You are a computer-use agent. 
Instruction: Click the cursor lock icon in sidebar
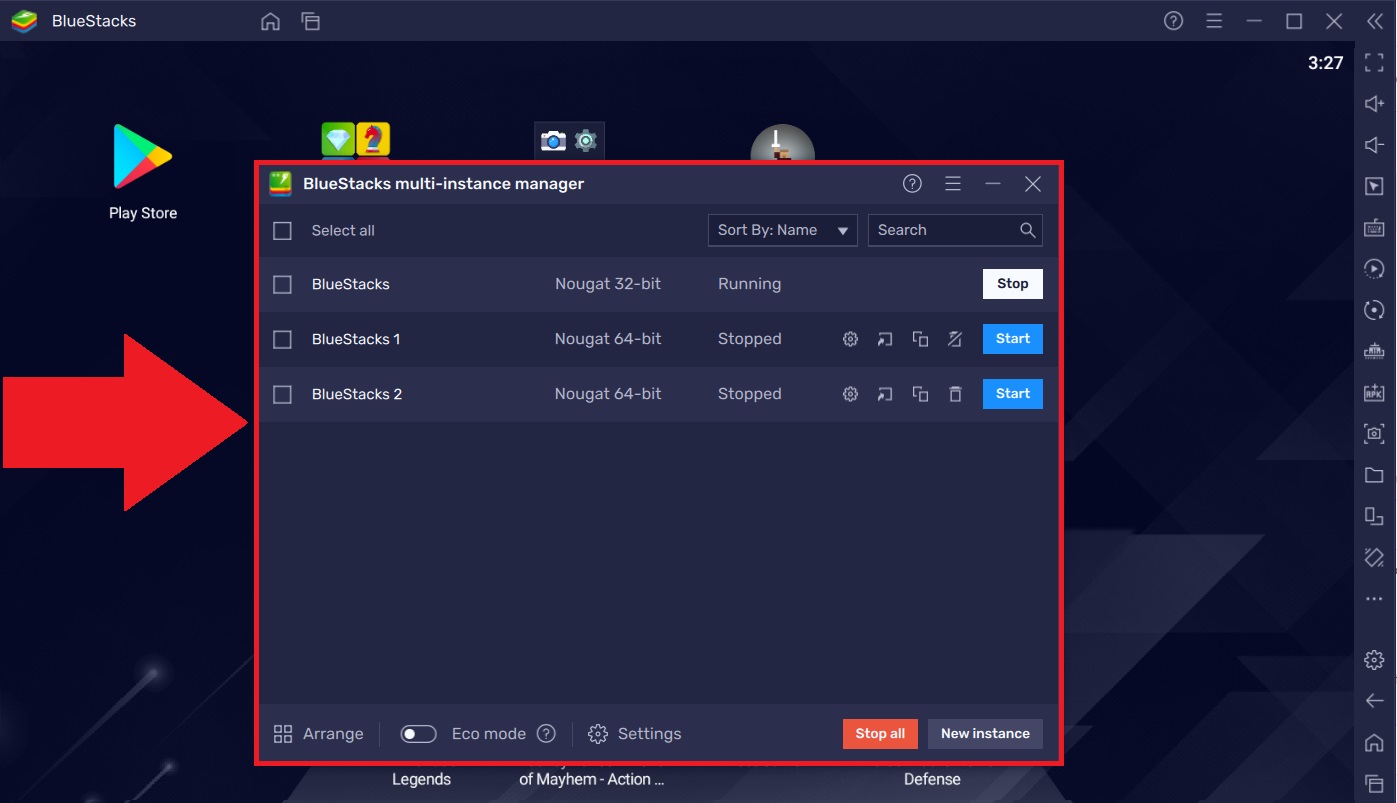(x=1374, y=187)
